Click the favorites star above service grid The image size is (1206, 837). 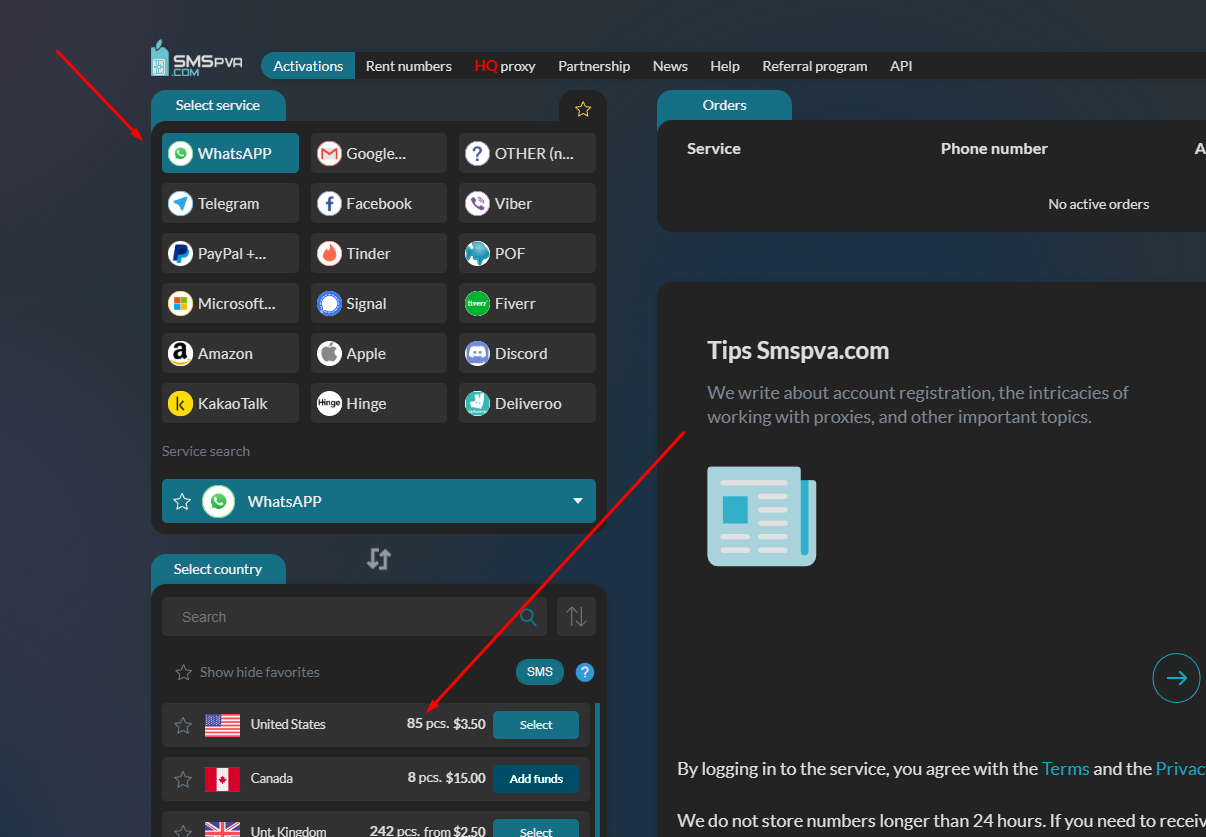583,109
